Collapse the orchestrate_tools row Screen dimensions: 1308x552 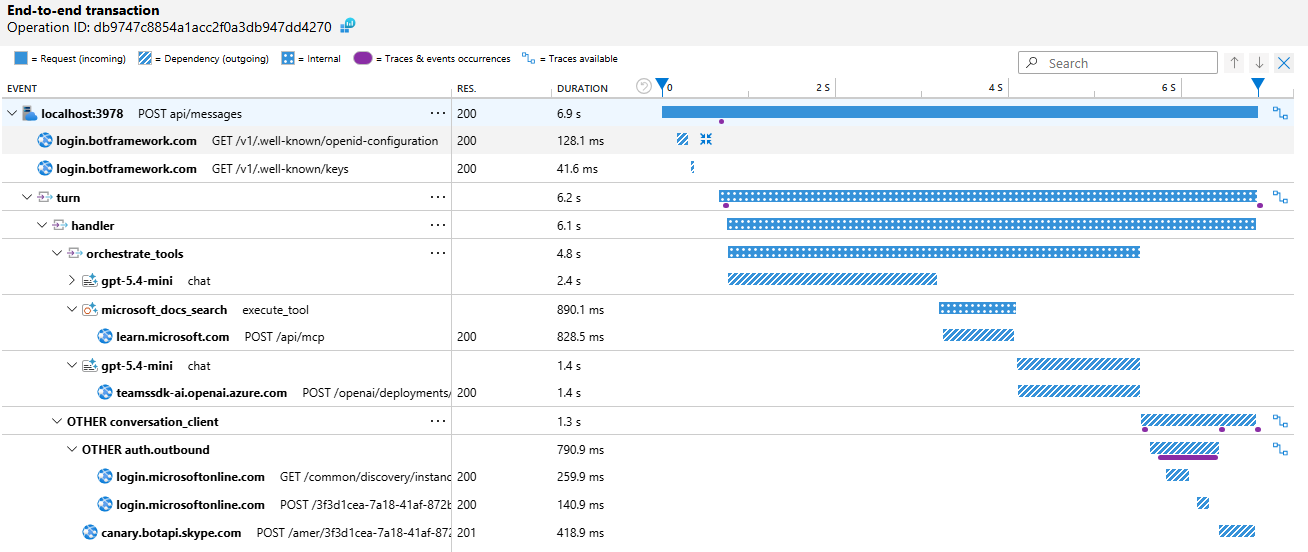[x=57, y=254]
